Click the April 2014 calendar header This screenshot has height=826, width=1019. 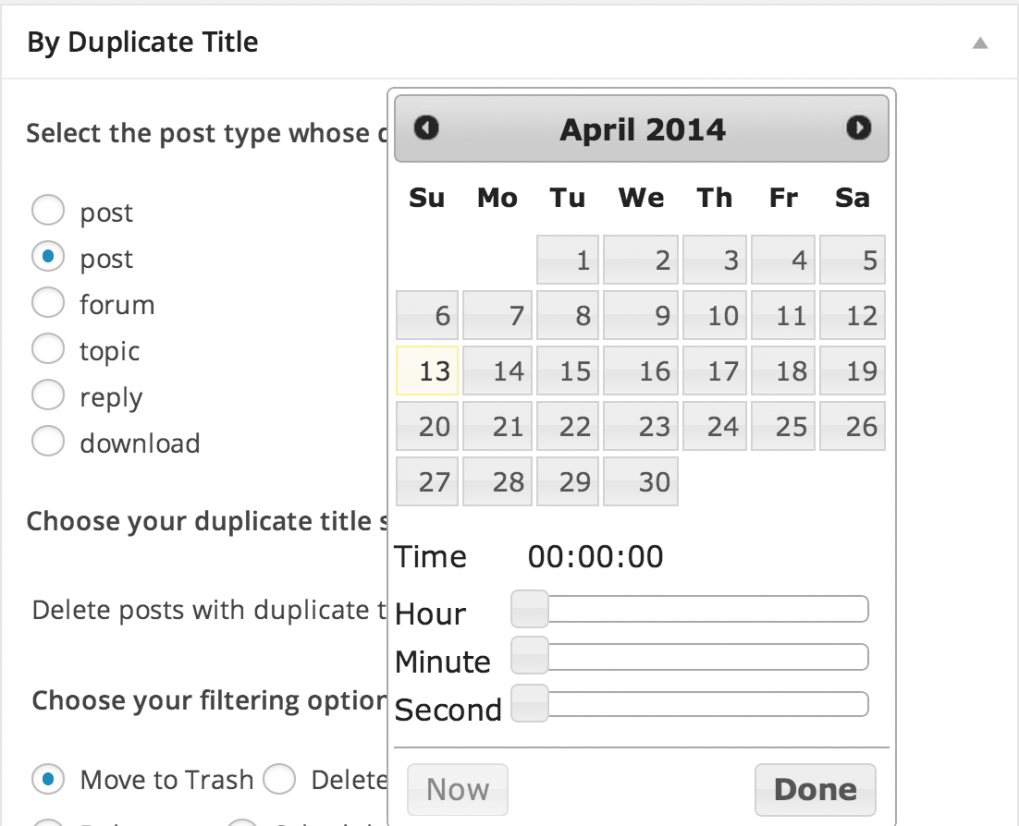point(641,128)
